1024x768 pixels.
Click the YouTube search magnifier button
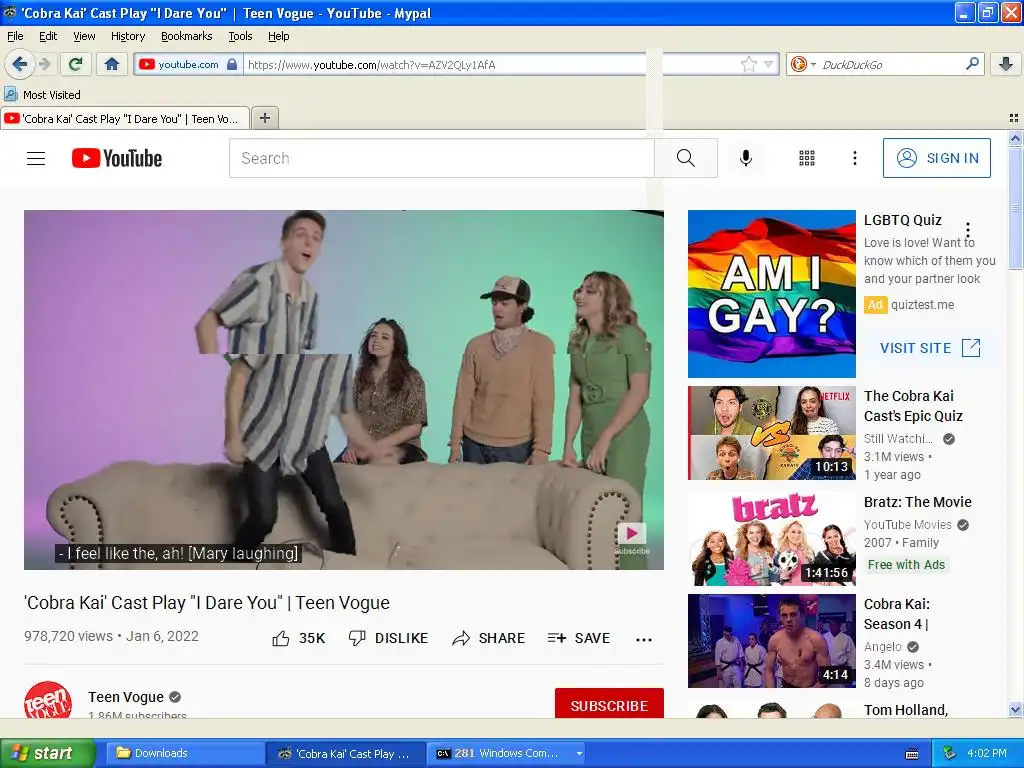(686, 158)
